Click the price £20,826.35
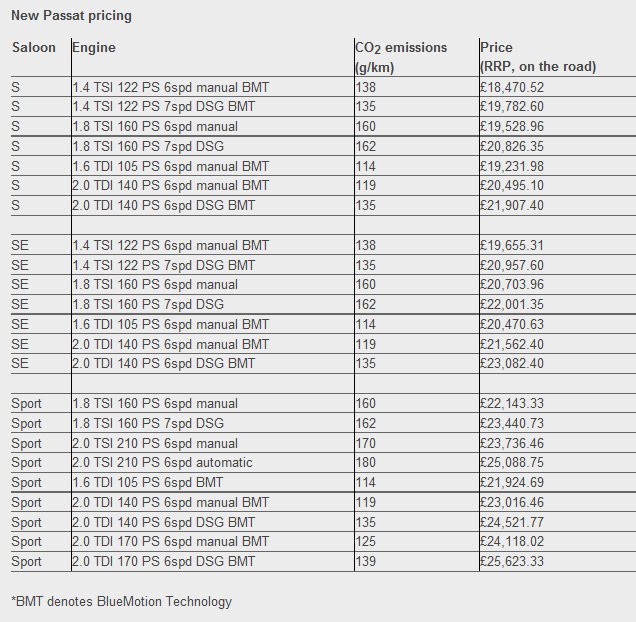The width and height of the screenshot is (636, 622). pyautogui.click(x=512, y=146)
